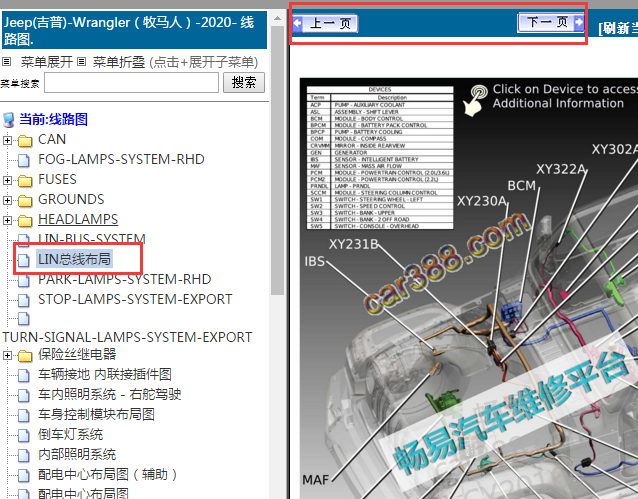Open 车身控制模块布局图 entry

(96, 414)
